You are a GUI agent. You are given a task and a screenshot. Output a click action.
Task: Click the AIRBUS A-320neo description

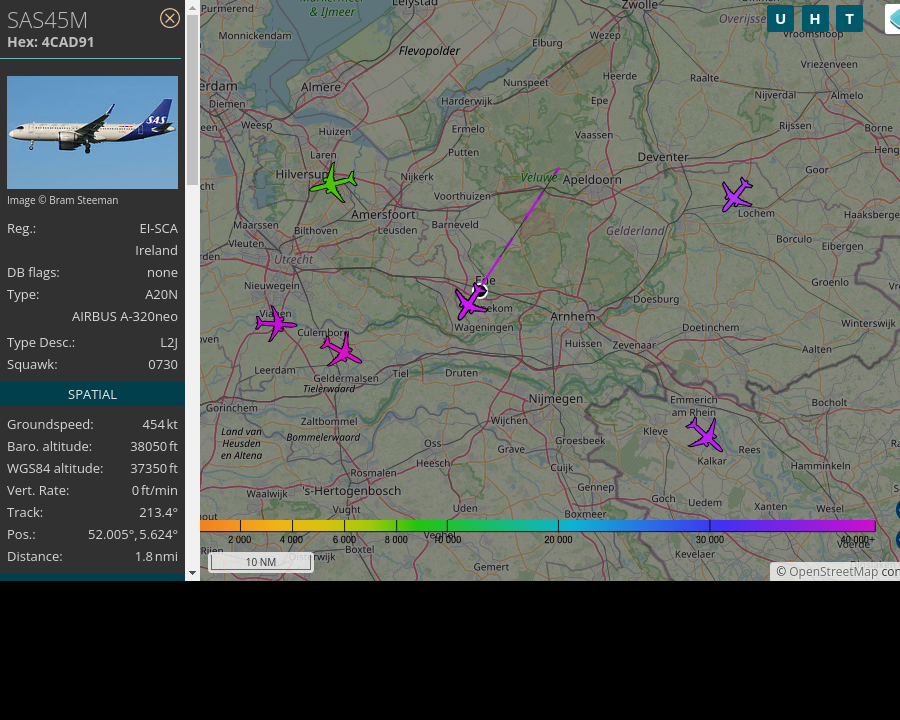pos(125,316)
